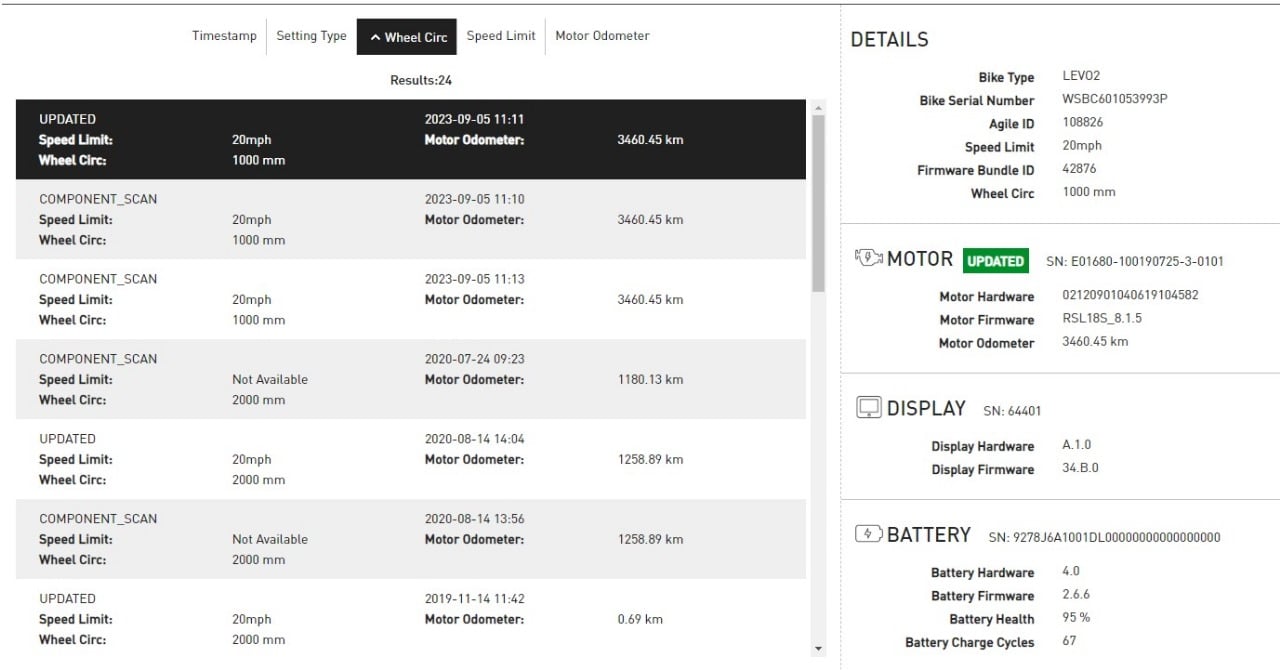Viewport: 1280px width, 670px height.
Task: Select the COMPONENT_SCAN entry from 2020-07-24 09:23
Action: point(411,379)
